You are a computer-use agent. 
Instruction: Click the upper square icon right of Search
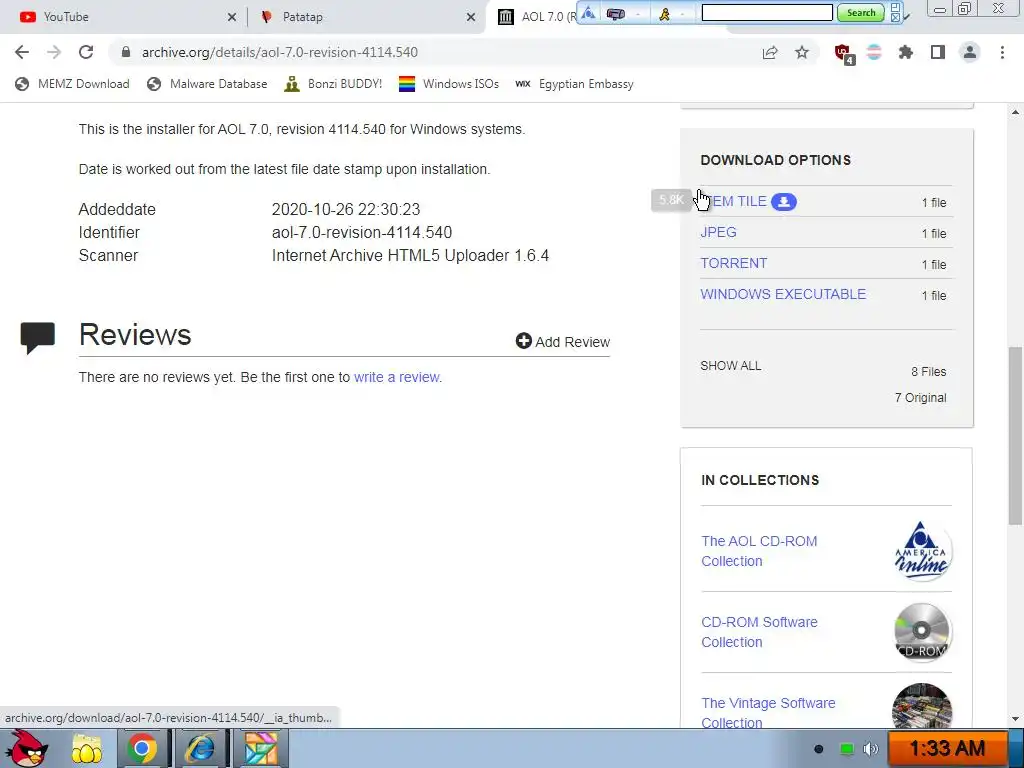pyautogui.click(x=895, y=7)
